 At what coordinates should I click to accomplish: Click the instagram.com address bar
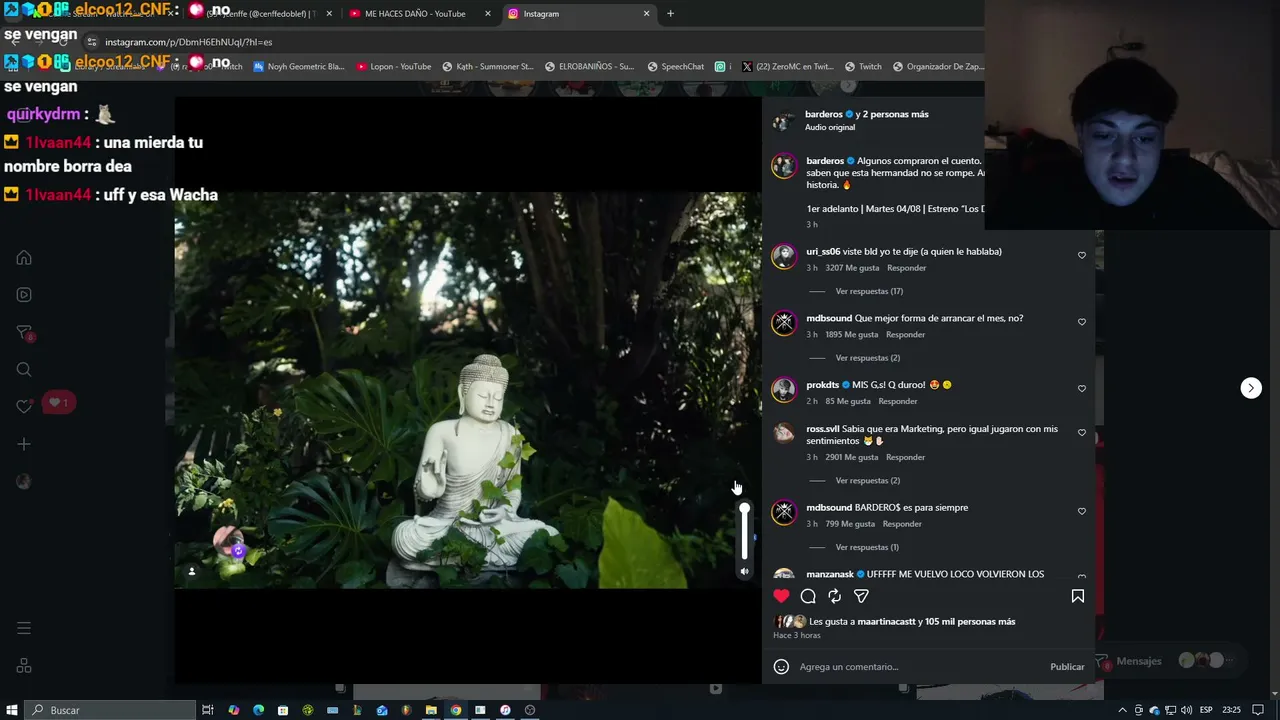pyautogui.click(x=530, y=42)
